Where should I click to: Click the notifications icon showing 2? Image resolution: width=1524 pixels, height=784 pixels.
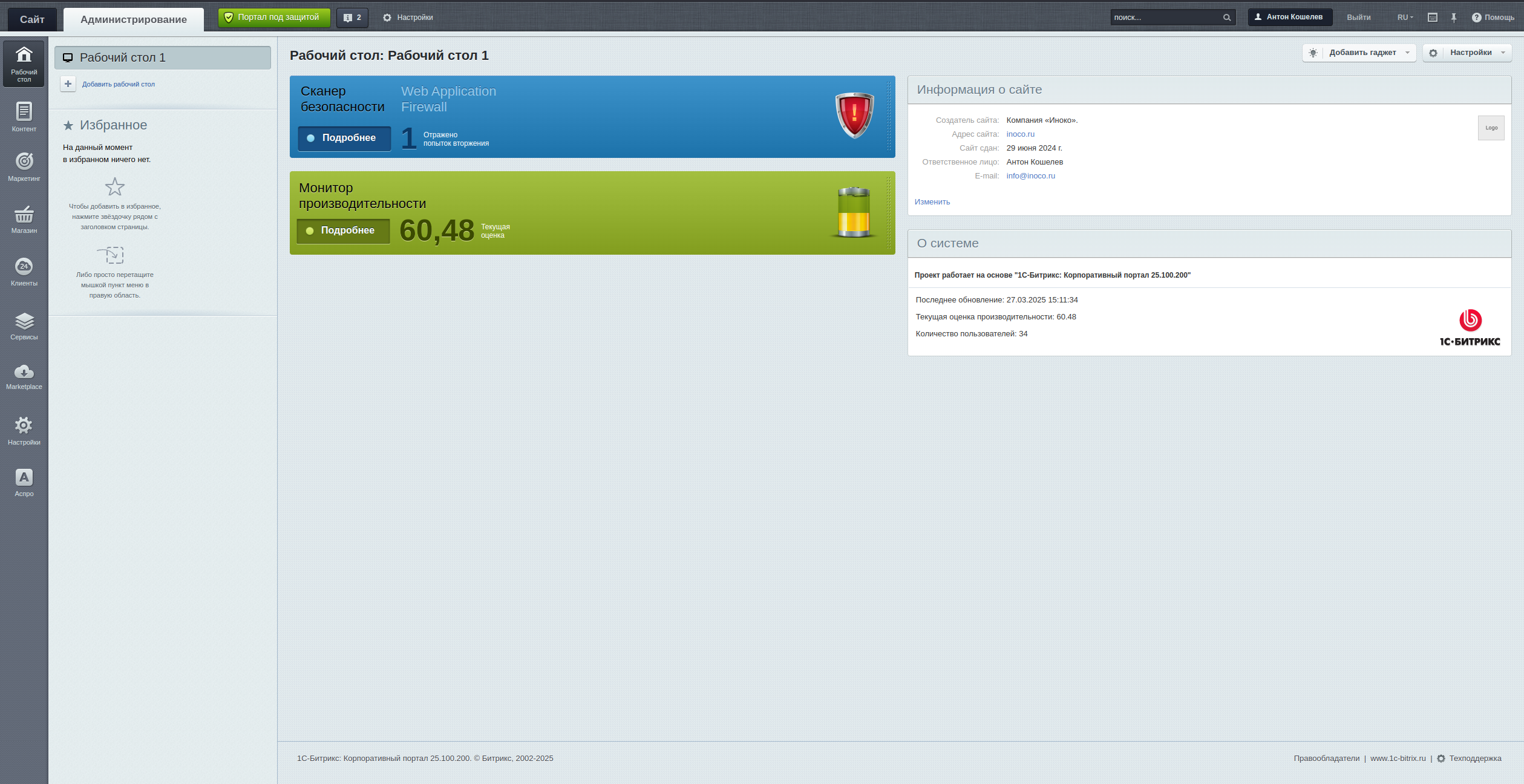(x=352, y=18)
